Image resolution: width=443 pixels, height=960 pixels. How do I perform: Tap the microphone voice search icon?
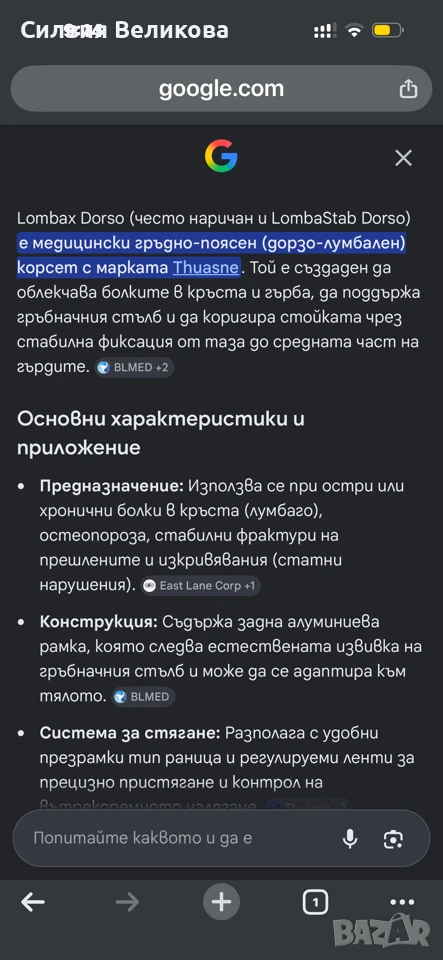(x=350, y=838)
